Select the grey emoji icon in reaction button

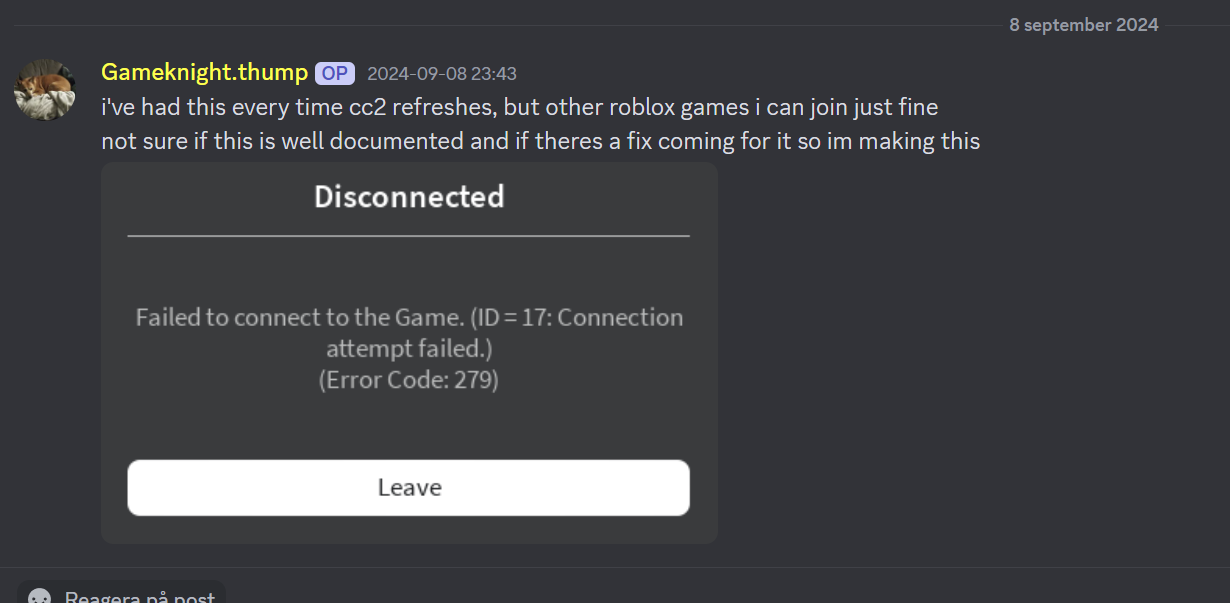pos(37,595)
